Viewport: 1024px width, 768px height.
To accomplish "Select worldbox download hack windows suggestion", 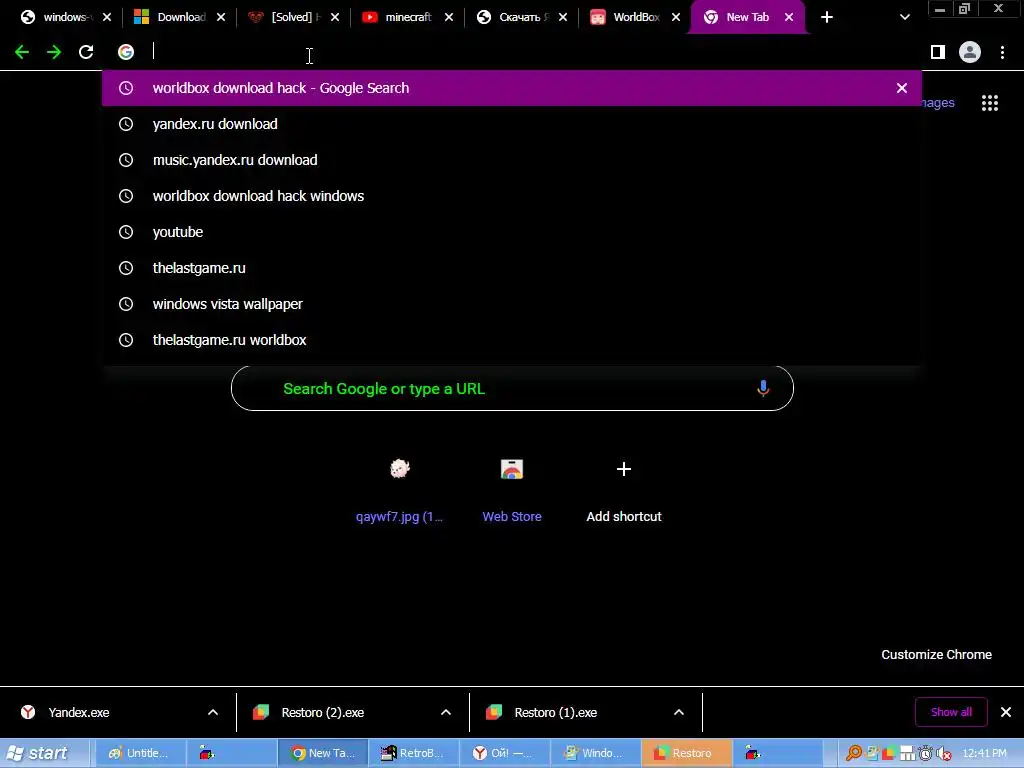I will click(x=511, y=196).
